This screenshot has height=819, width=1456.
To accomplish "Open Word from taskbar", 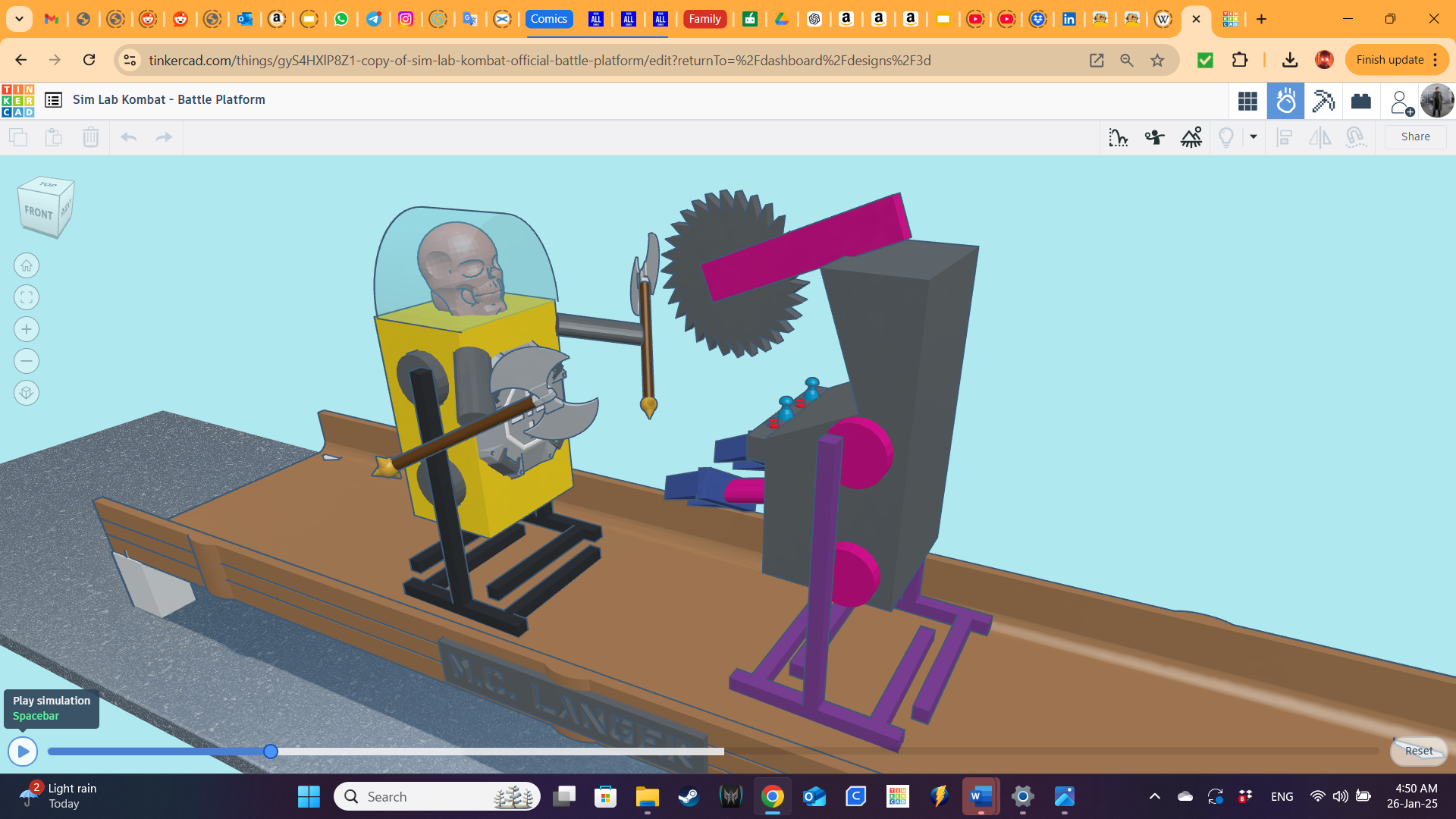I will (981, 796).
